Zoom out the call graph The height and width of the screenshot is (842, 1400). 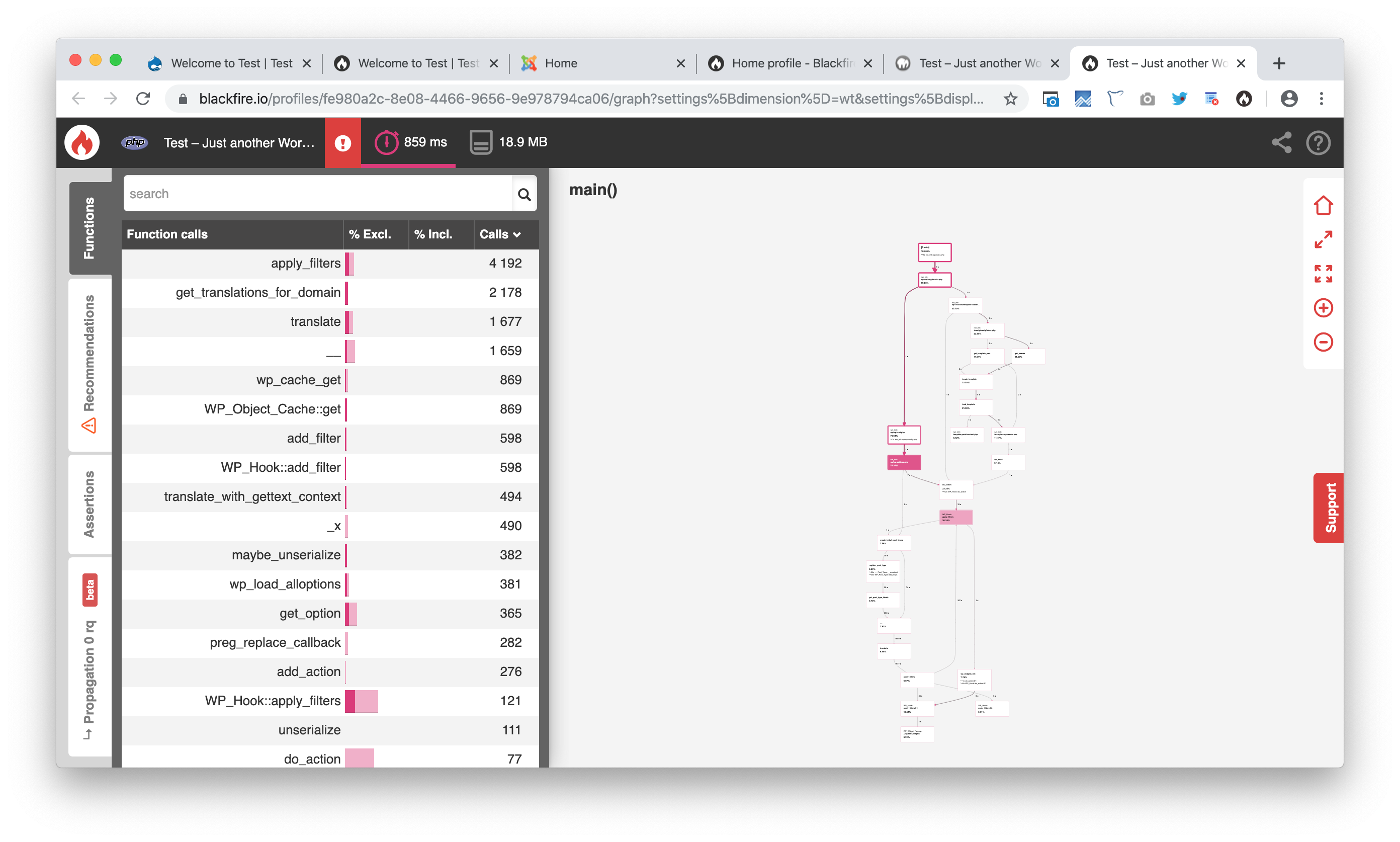click(x=1323, y=342)
